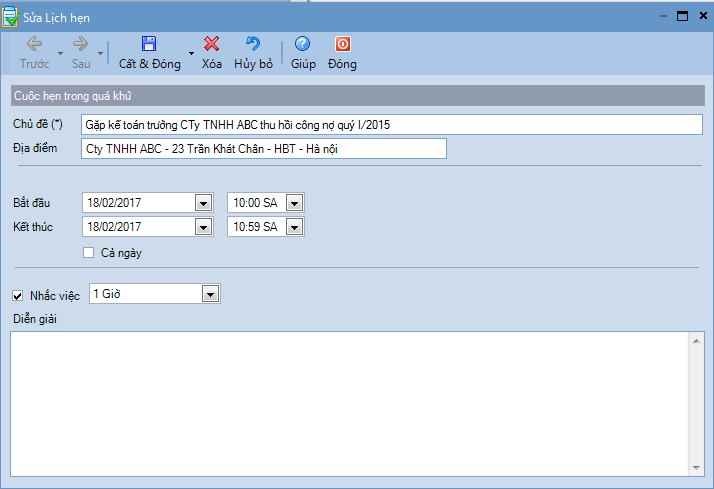
Task: Open the Bắt đầu 10:00 SA time dropdown
Action: [x=294, y=203]
